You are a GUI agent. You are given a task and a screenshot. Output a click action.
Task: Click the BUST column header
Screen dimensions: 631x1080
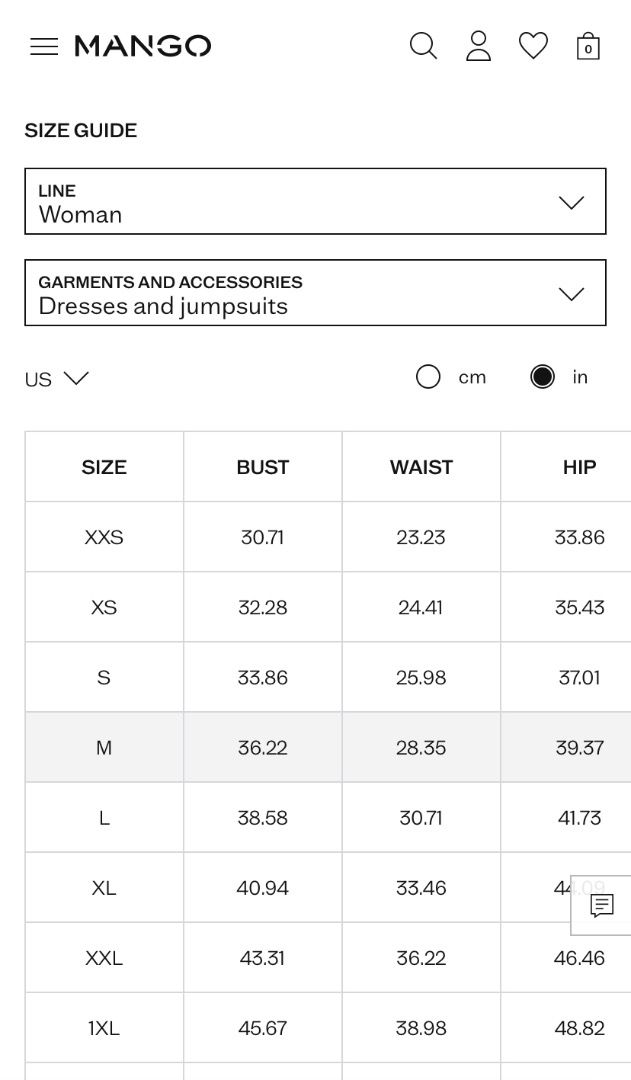[262, 467]
